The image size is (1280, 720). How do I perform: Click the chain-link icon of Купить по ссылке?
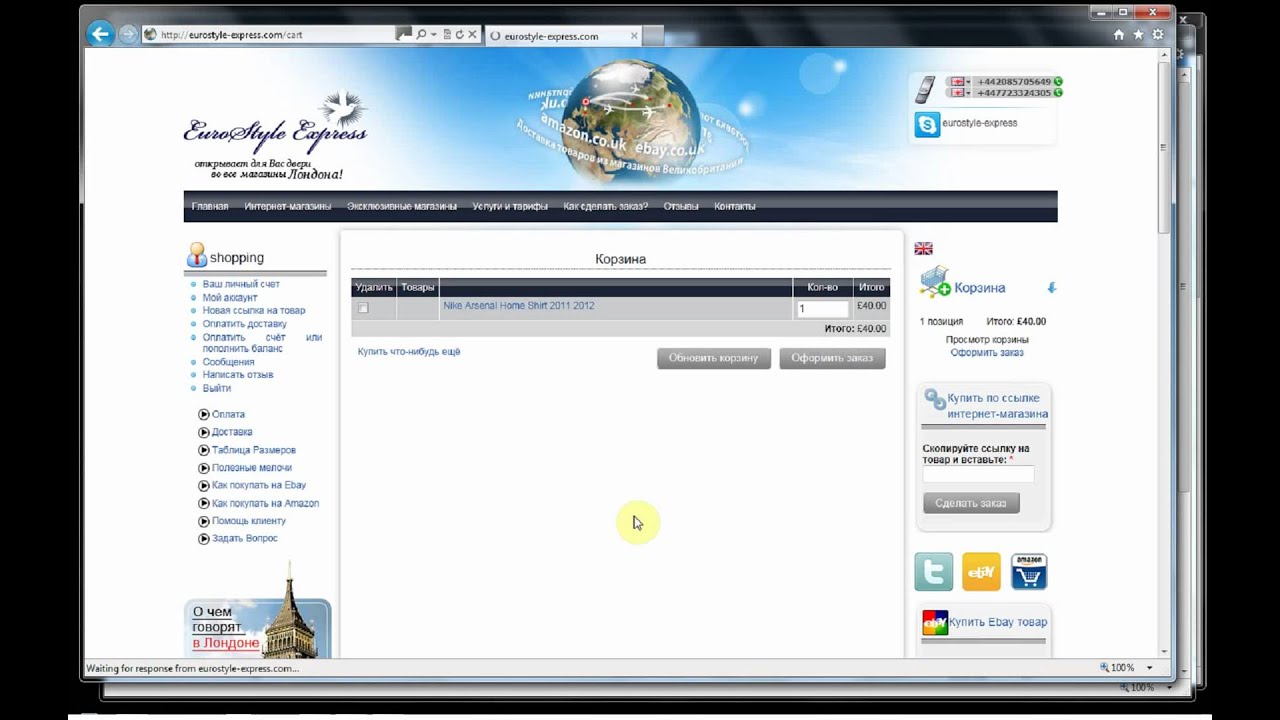coord(935,400)
